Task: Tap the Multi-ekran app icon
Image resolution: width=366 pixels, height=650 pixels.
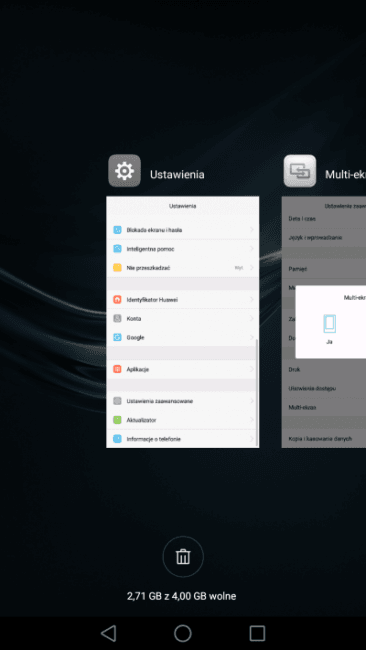Action: point(300,171)
